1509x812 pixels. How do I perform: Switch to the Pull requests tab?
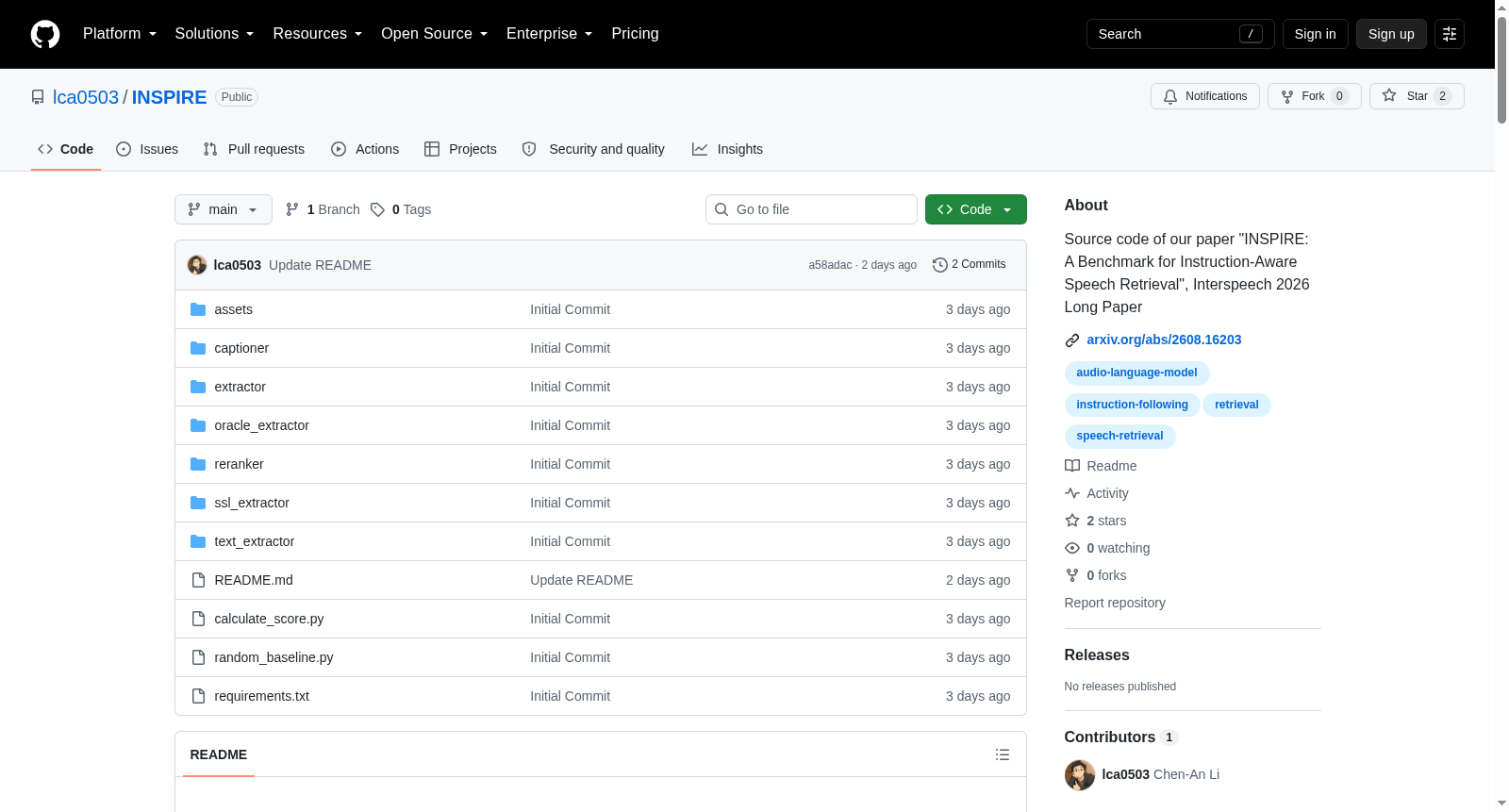coord(254,149)
